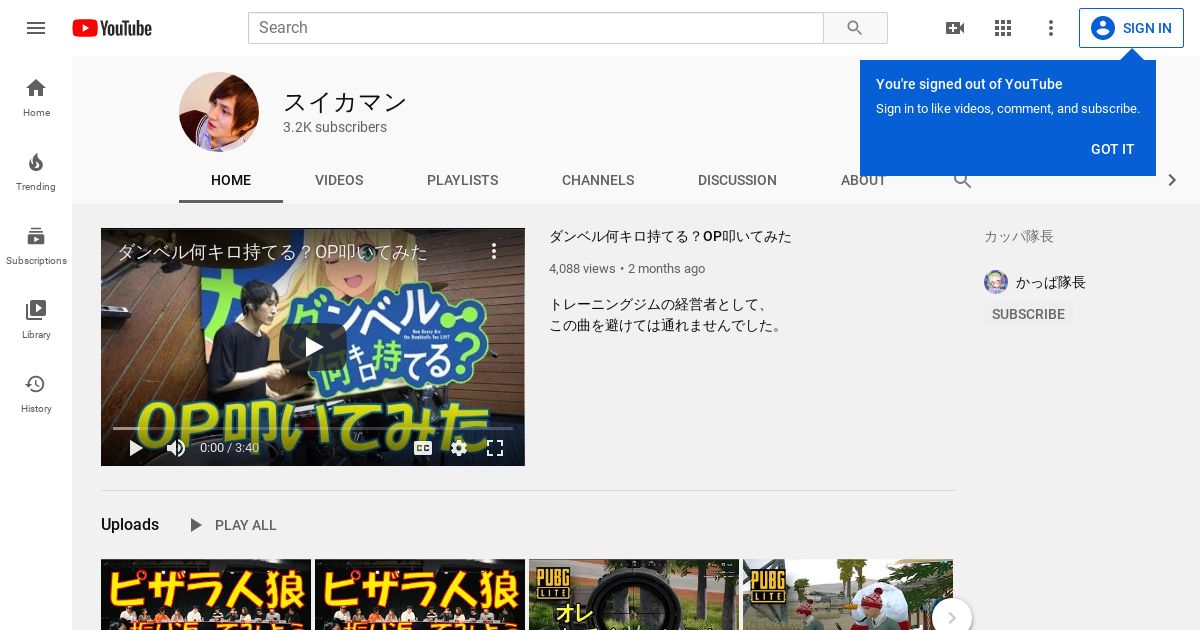Click the 4,088 views text
The width and height of the screenshot is (1200, 630).
(582, 269)
